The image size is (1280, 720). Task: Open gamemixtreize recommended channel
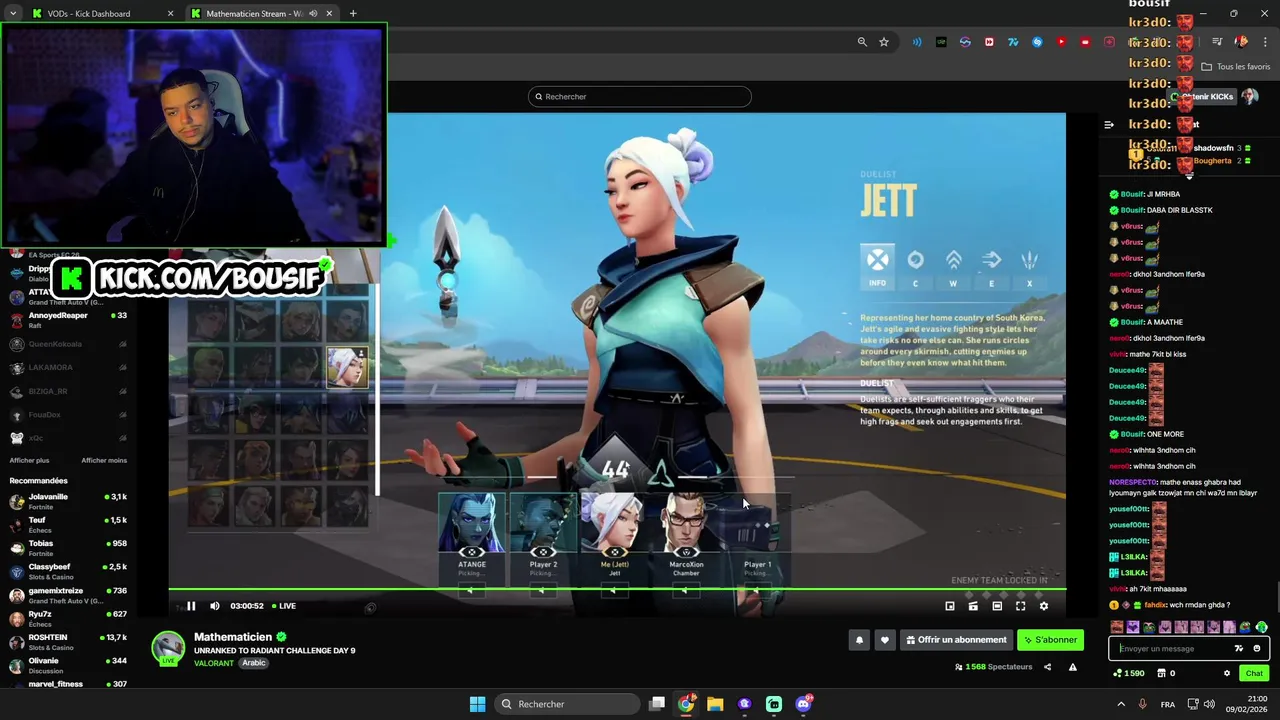[x=68, y=595]
